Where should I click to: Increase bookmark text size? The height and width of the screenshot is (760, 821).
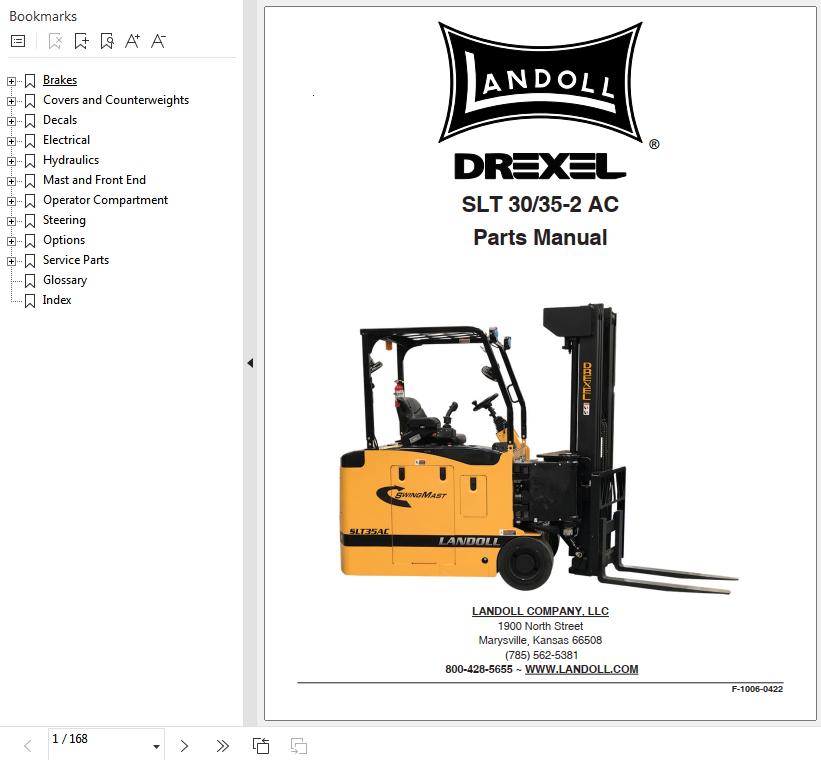[132, 41]
